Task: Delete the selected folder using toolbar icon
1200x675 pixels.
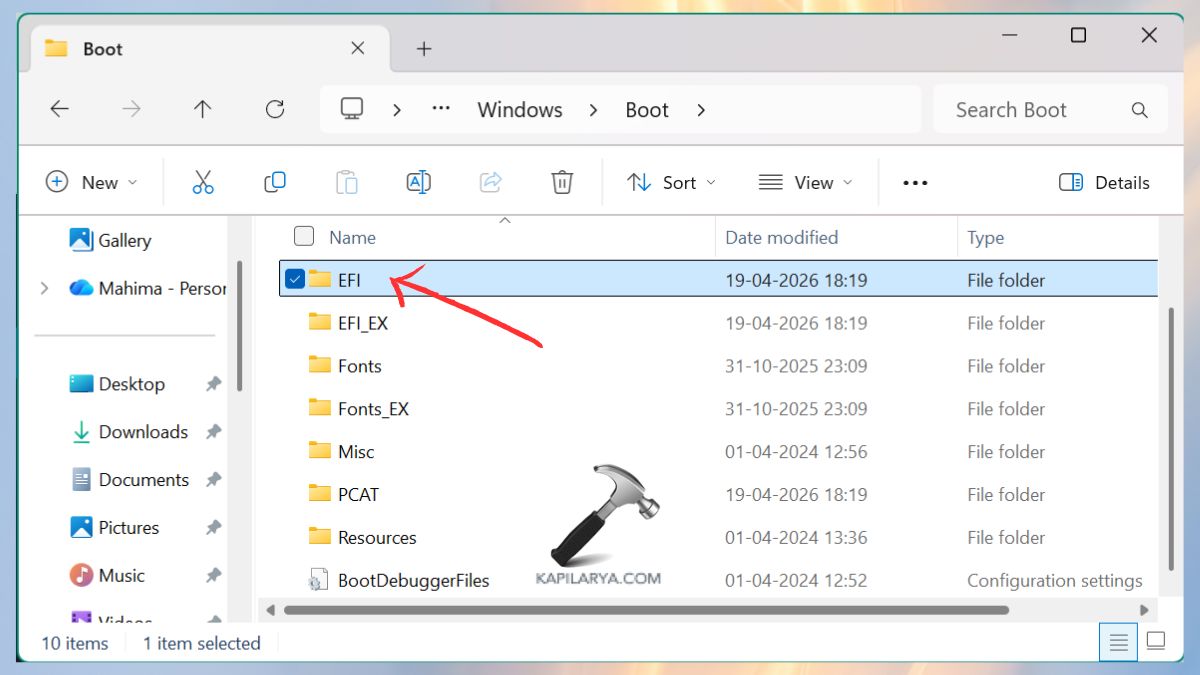Action: [562, 182]
